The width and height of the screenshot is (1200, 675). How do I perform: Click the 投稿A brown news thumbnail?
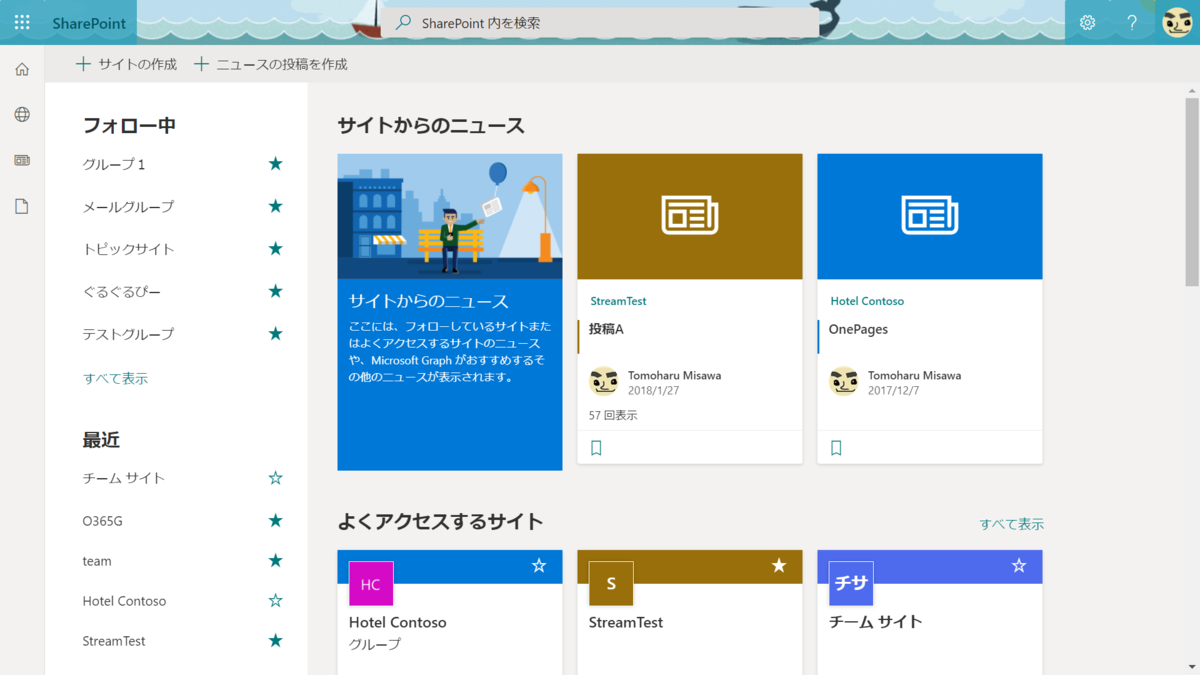pyautogui.click(x=690, y=217)
